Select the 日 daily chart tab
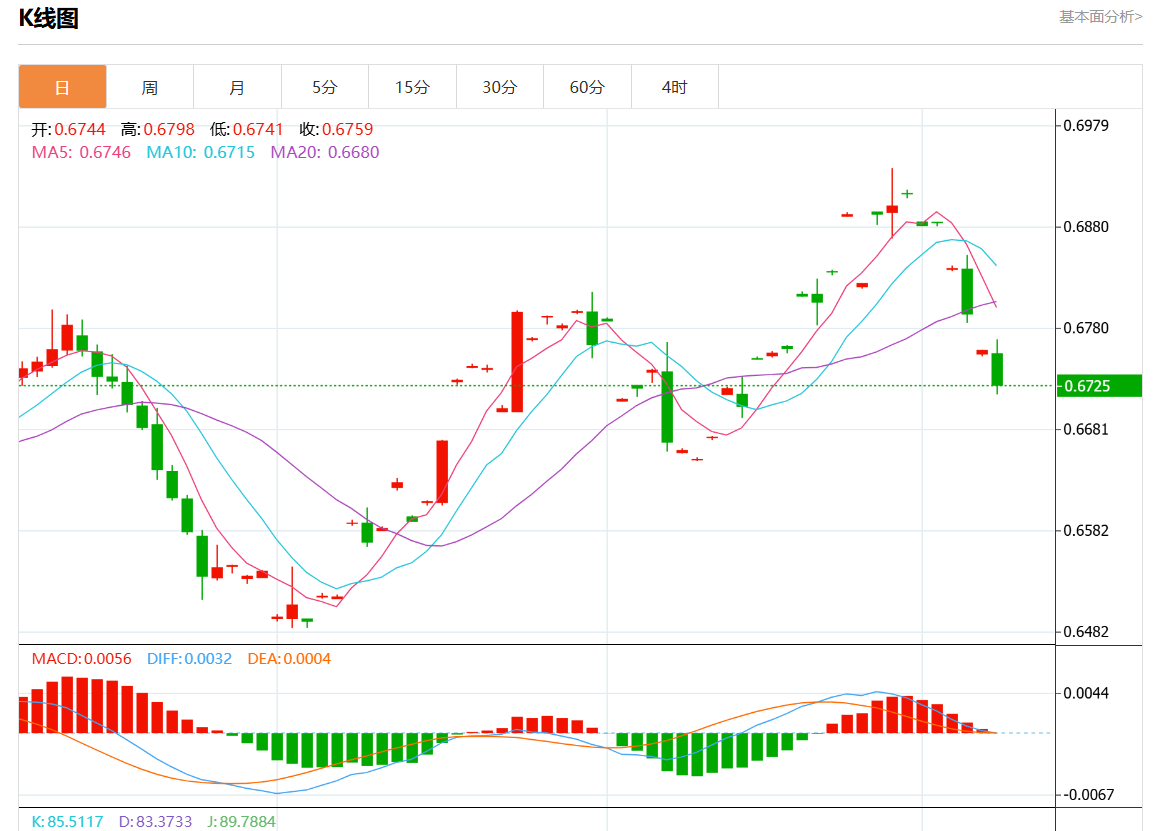 point(62,87)
